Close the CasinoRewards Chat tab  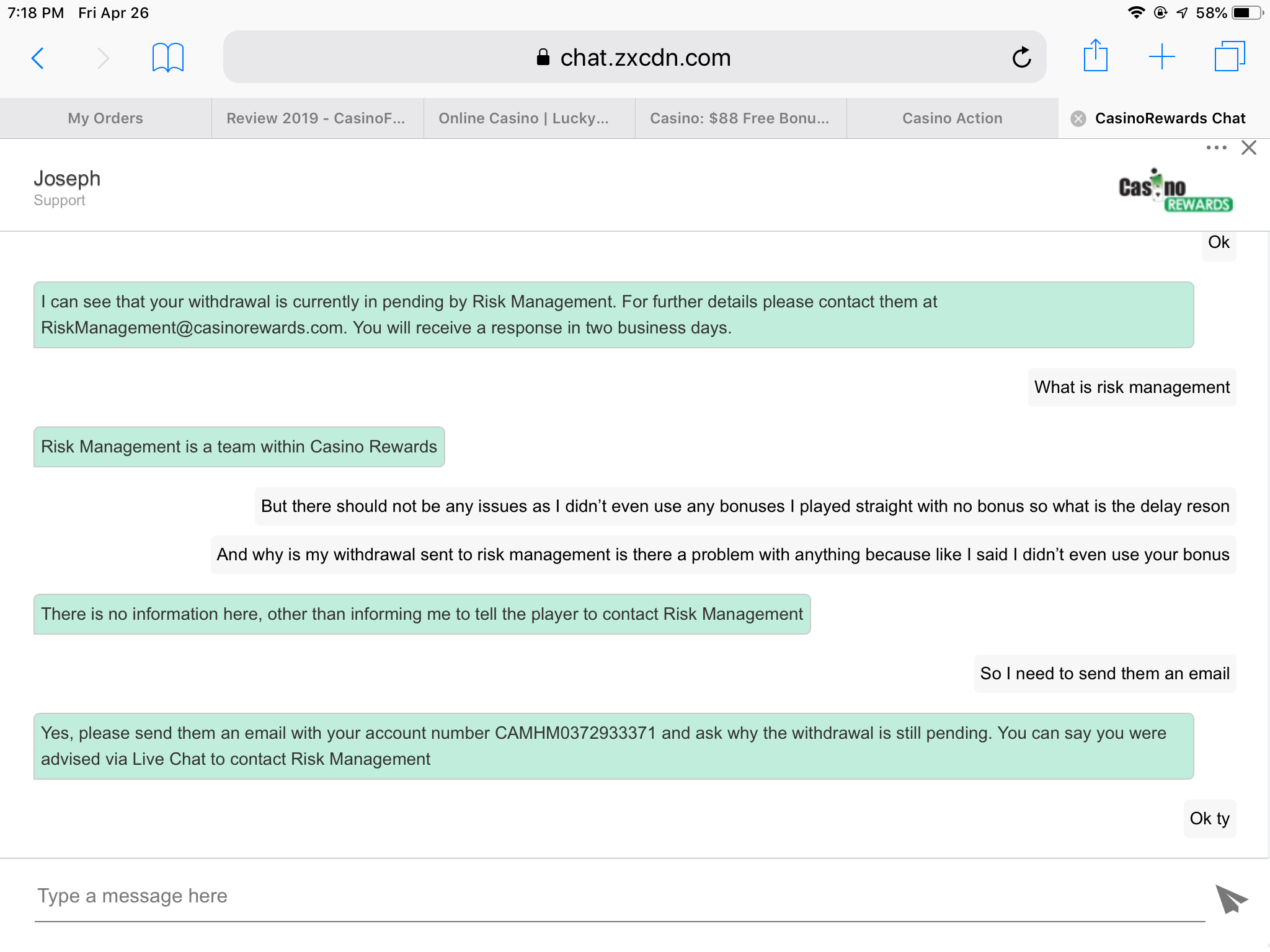(x=1078, y=118)
